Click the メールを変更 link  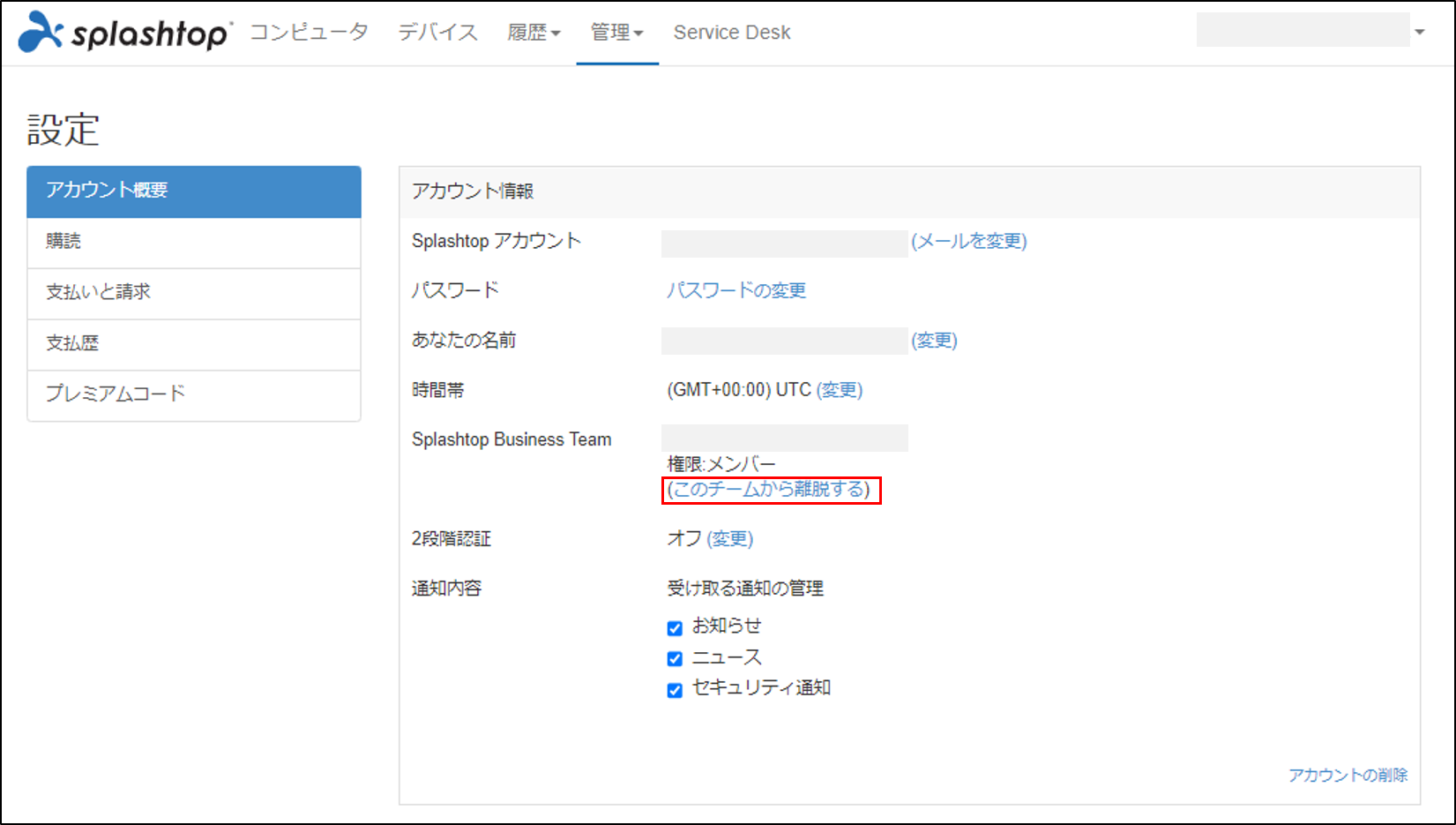(x=969, y=241)
